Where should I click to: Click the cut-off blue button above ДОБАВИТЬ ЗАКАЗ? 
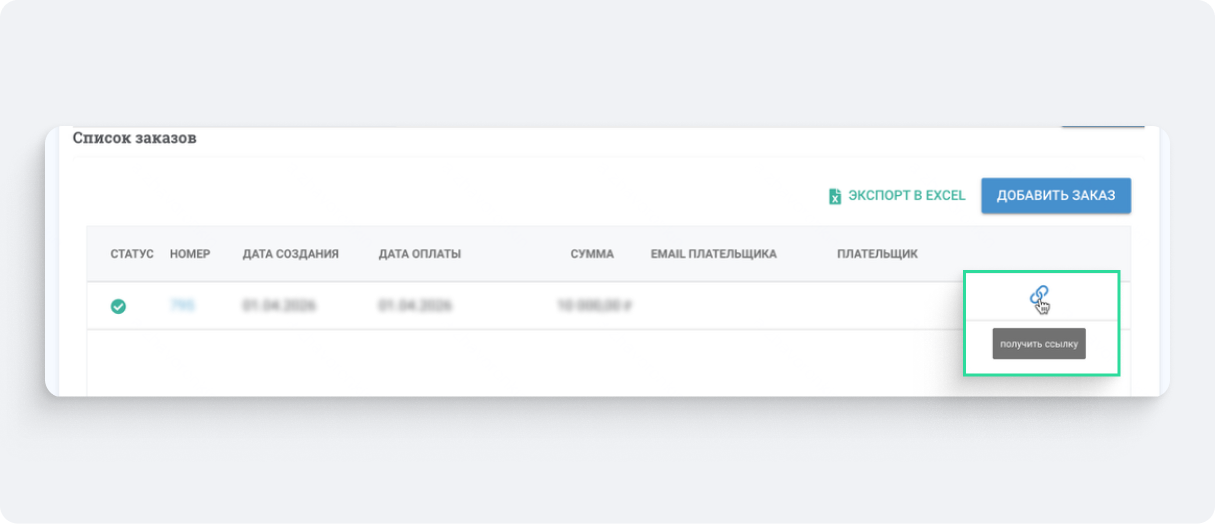1101,127
